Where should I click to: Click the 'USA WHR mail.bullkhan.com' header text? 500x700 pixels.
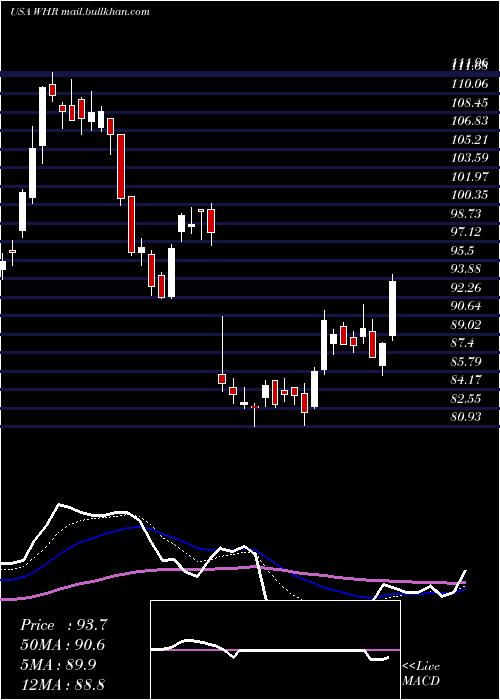79,12
